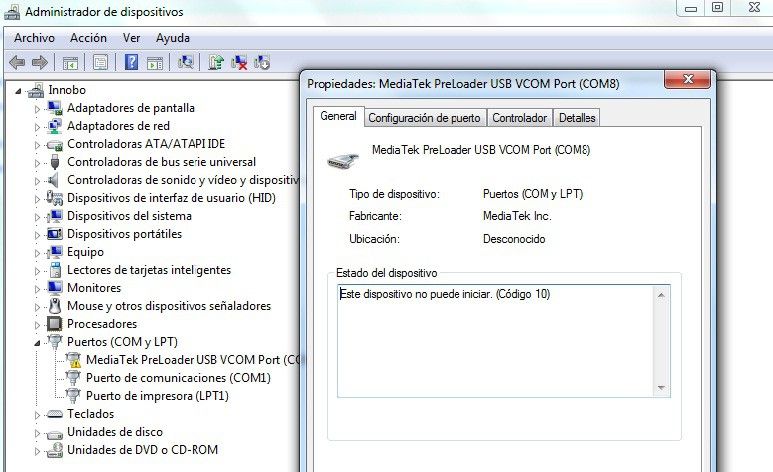Click the blue Help question mark icon

click(x=131, y=62)
